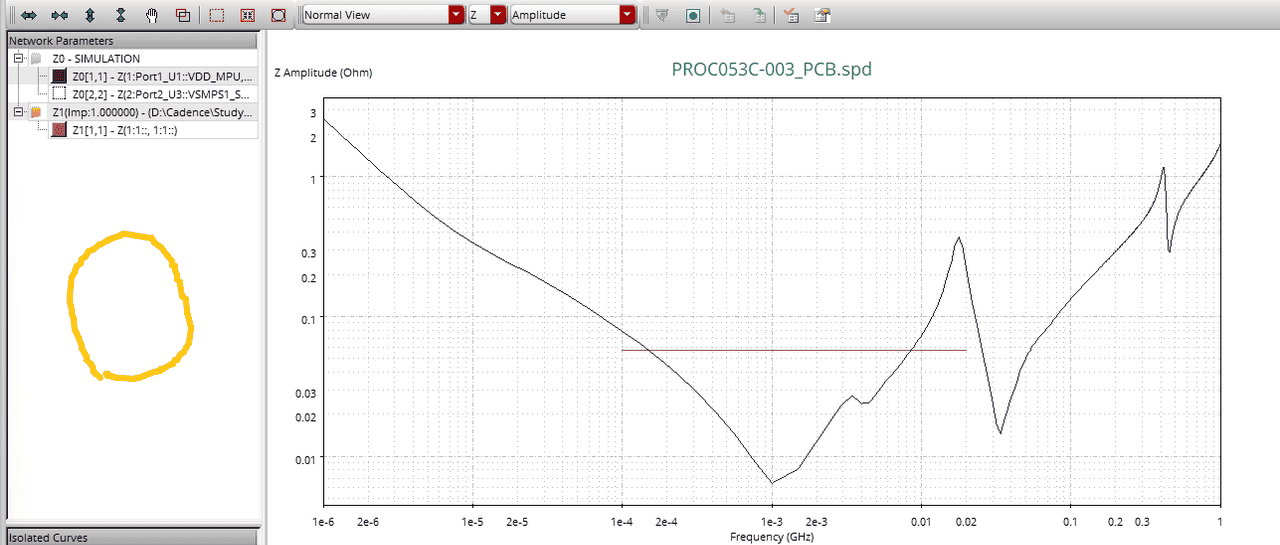1280x545 pixels.
Task: Click the rightmost properties icon in toolbar
Action: tap(822, 15)
